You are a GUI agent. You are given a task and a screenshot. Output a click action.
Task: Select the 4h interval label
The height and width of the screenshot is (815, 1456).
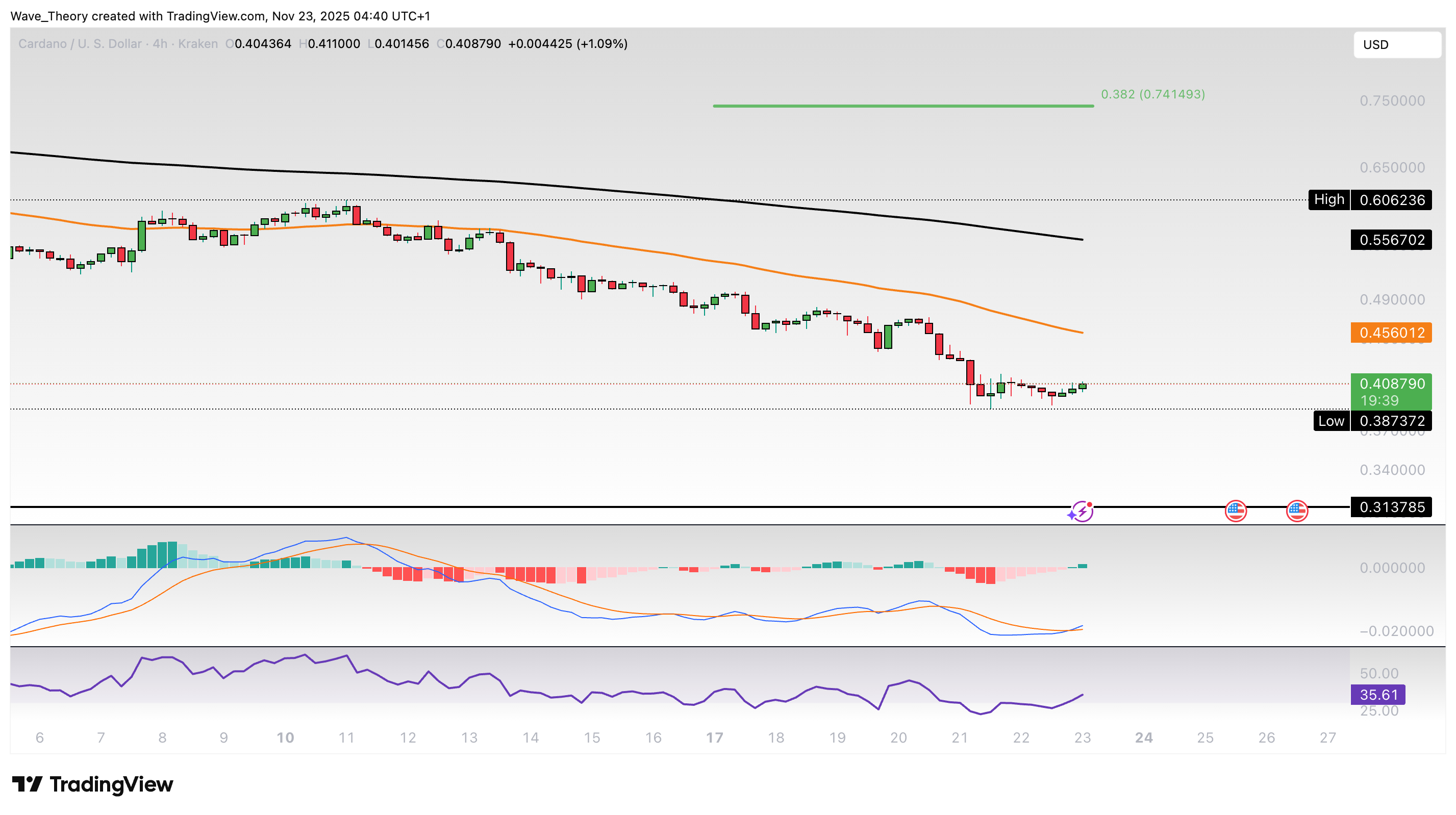(x=160, y=44)
